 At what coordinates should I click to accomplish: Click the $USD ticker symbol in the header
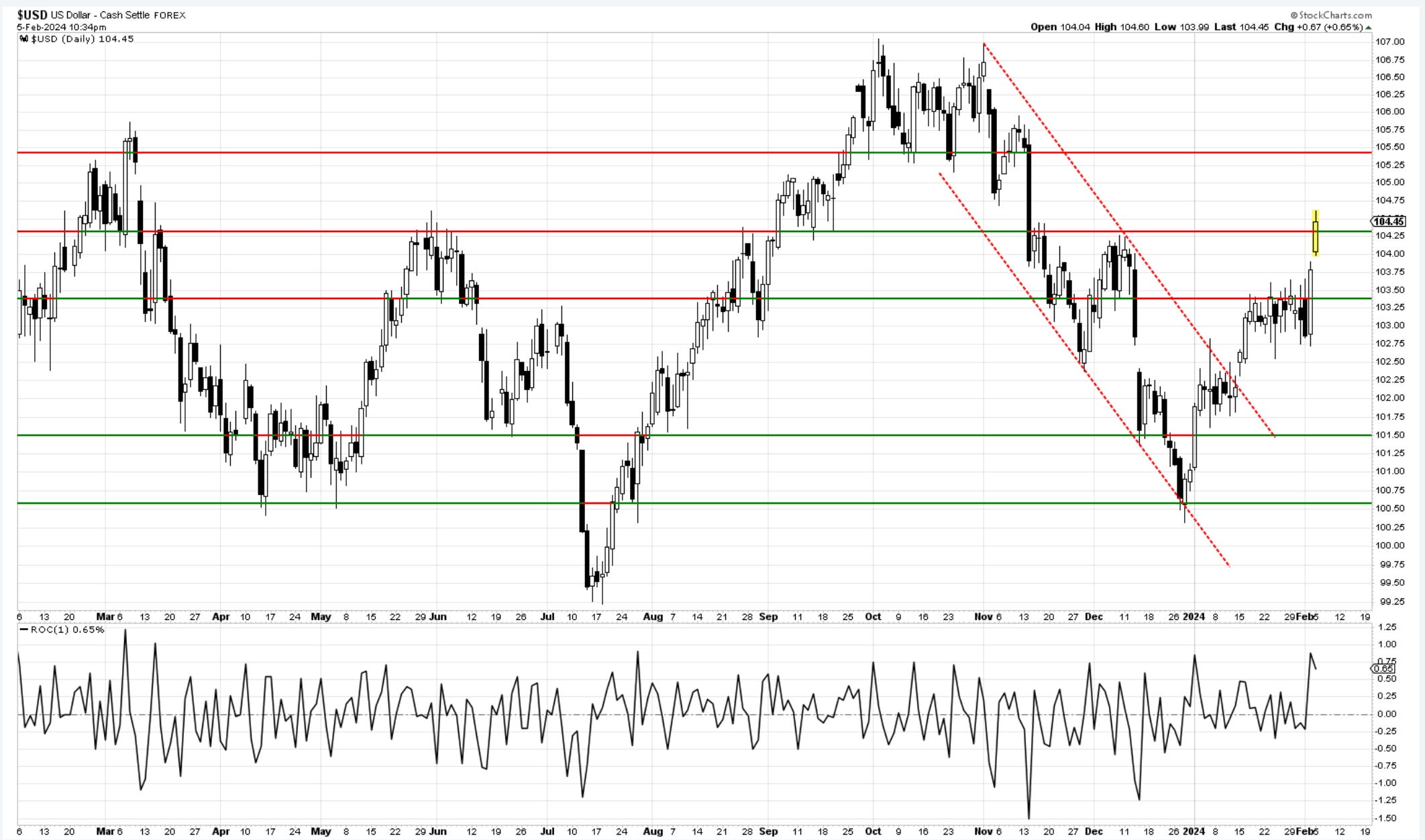pos(32,15)
